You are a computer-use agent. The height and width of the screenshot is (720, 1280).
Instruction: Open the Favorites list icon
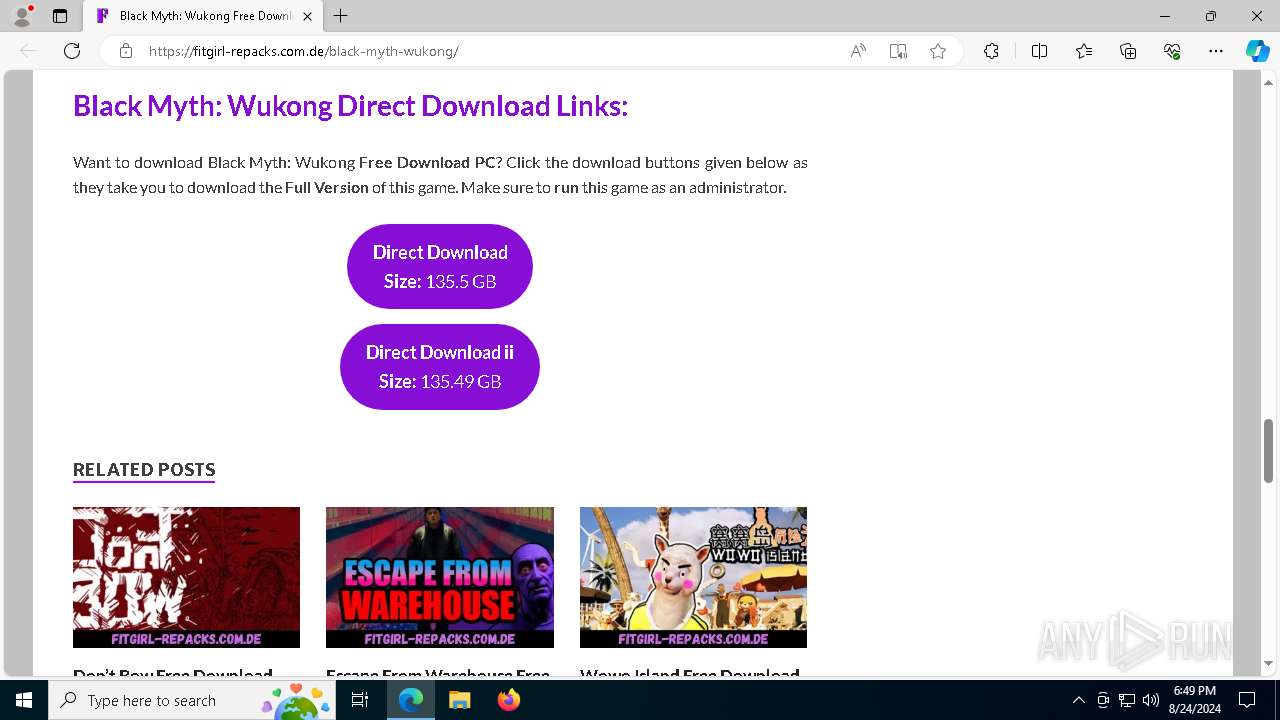click(x=1084, y=51)
